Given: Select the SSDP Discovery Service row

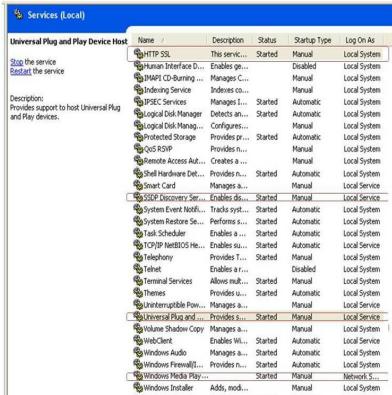Looking at the screenshot, I should (257, 197).
